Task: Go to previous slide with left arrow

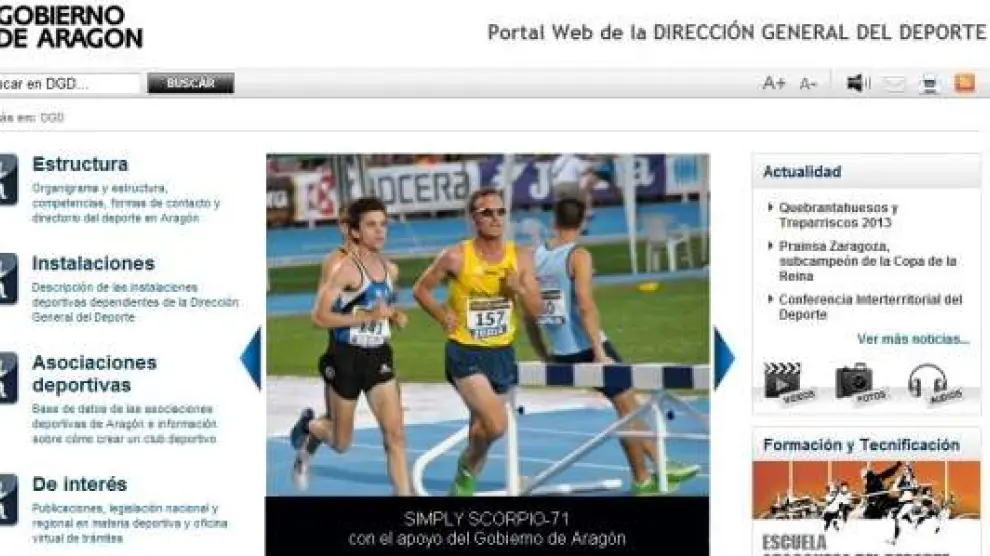Action: [251, 357]
